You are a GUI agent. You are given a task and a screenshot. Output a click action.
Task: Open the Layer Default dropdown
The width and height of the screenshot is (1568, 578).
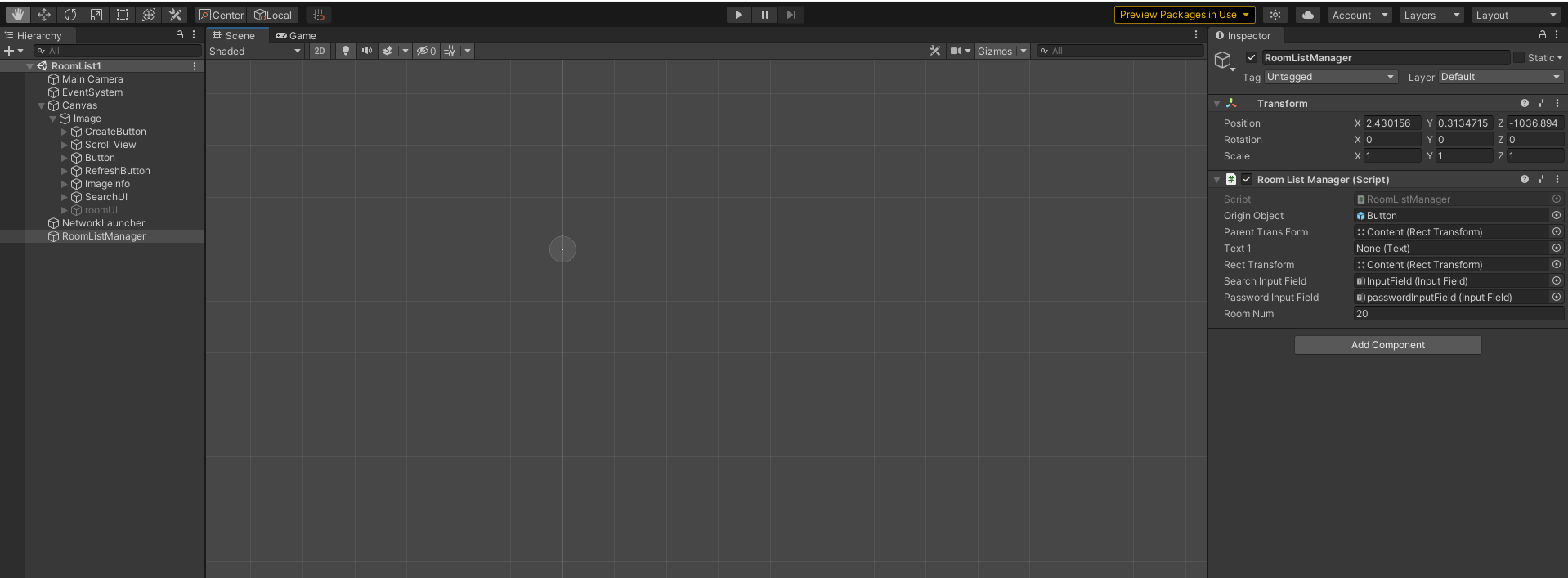coord(1501,77)
